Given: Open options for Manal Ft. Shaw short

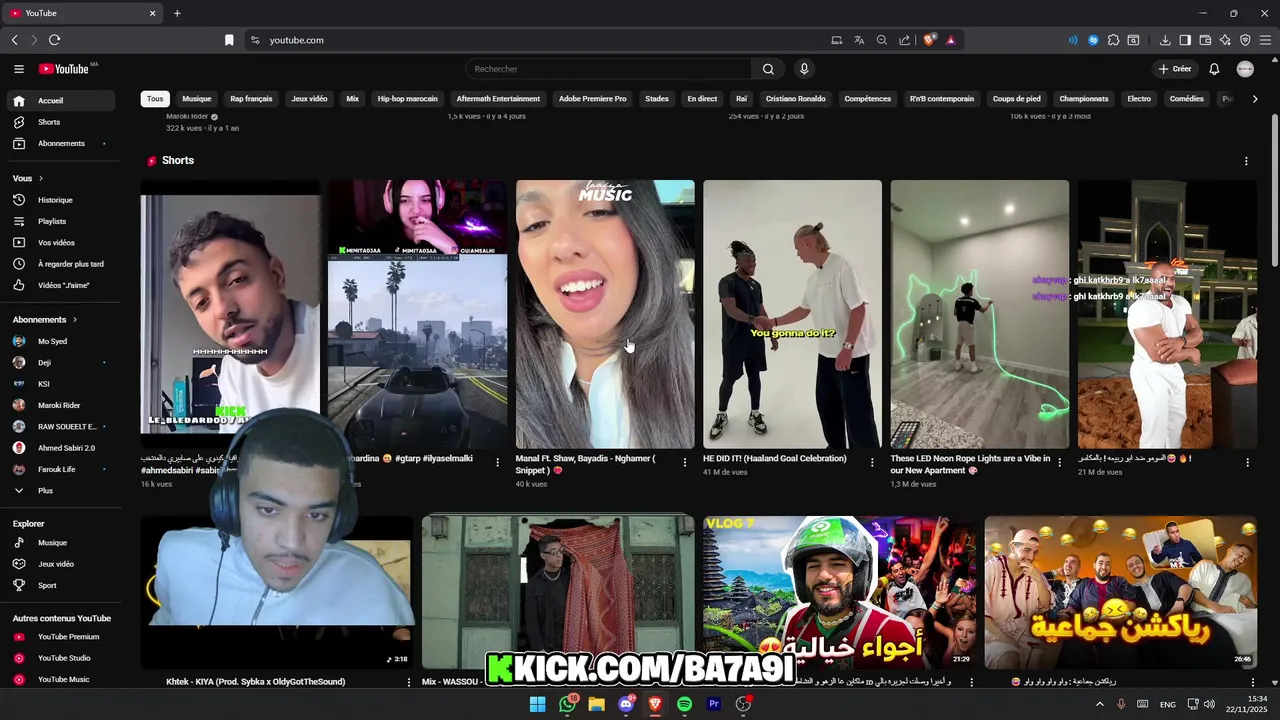Looking at the screenshot, I should coord(685,462).
